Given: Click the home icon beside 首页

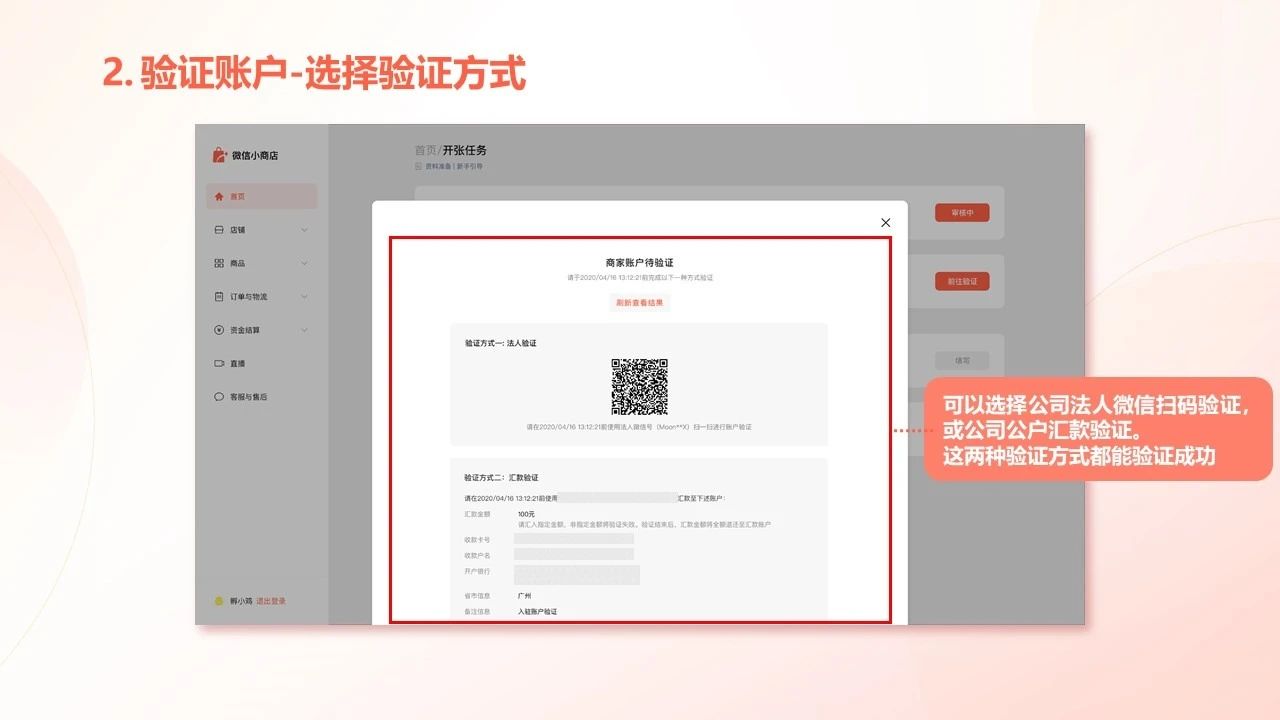Looking at the screenshot, I should 219,197.
